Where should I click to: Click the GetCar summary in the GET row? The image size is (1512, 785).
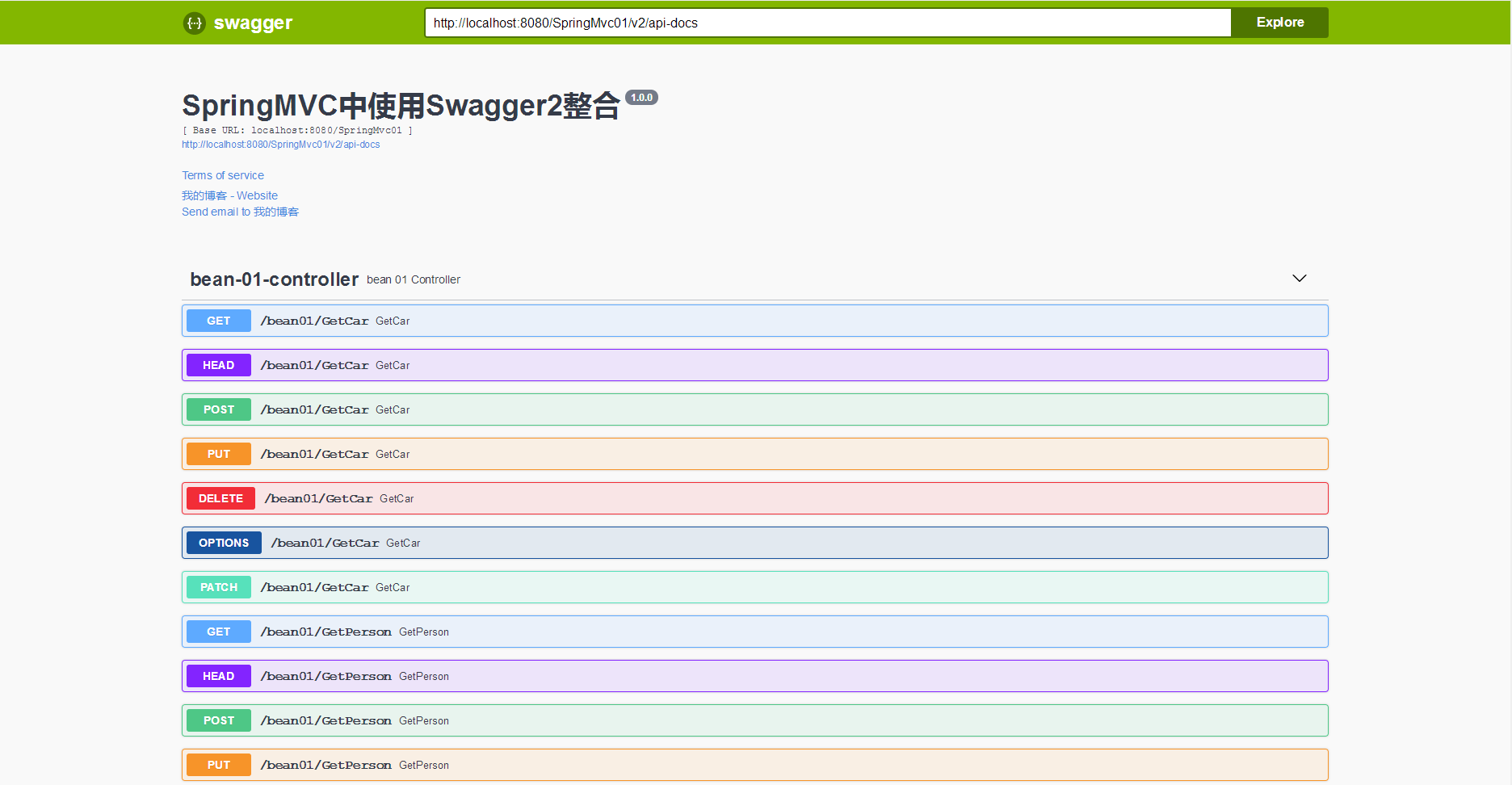pyautogui.click(x=393, y=321)
